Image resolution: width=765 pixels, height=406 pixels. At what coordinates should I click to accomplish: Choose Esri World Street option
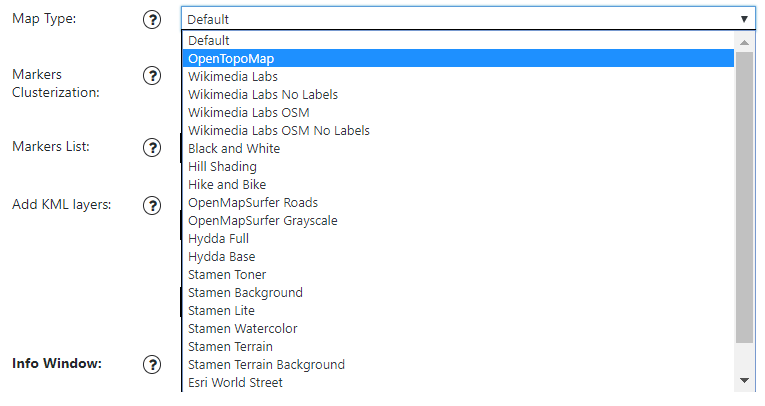[x=458, y=383]
